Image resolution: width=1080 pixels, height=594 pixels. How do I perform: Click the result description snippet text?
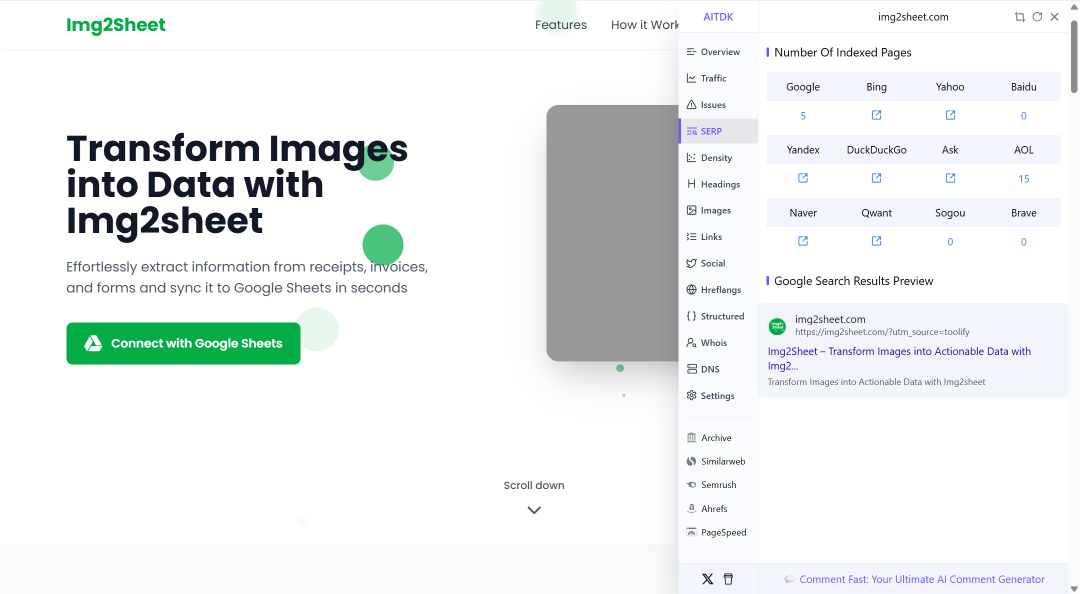[876, 382]
